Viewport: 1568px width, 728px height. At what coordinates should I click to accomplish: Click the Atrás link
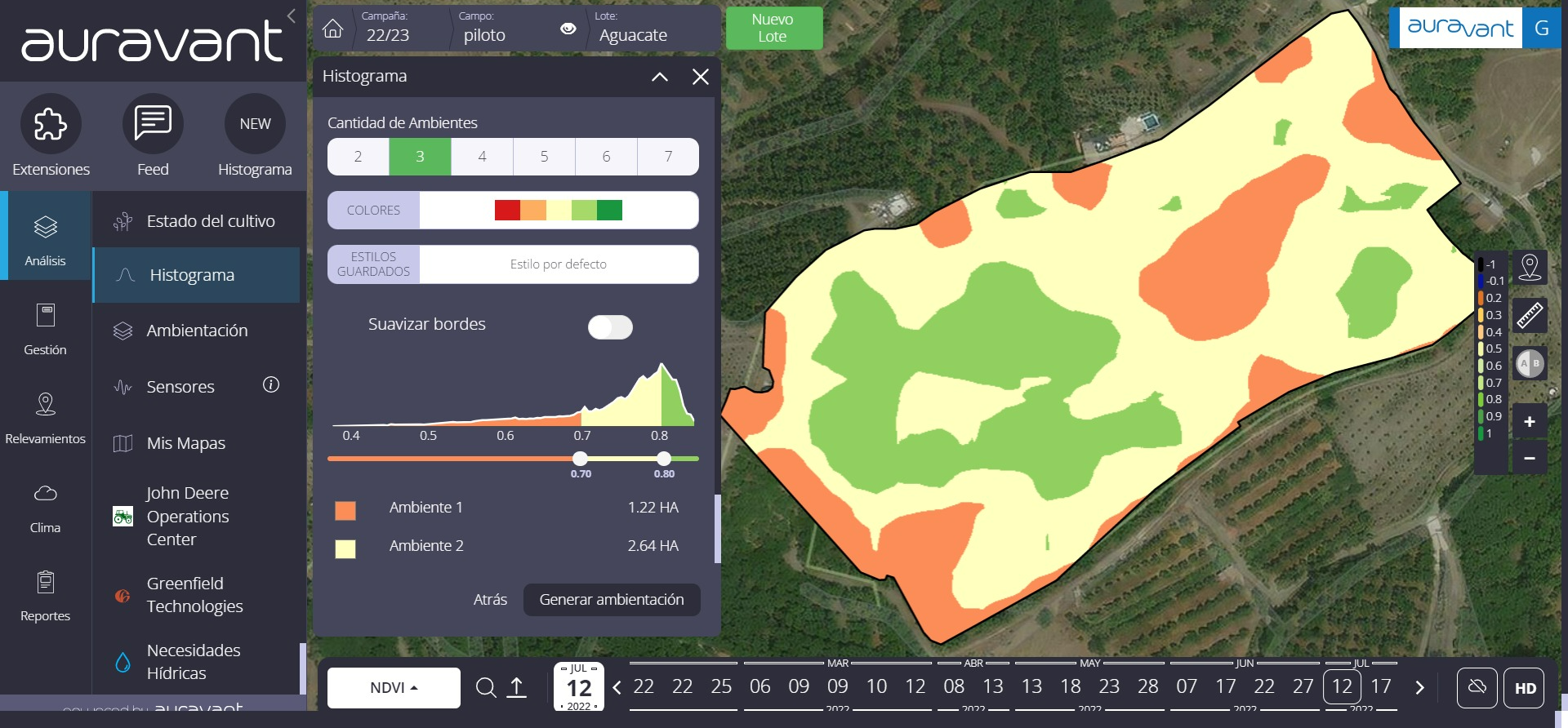click(x=490, y=600)
